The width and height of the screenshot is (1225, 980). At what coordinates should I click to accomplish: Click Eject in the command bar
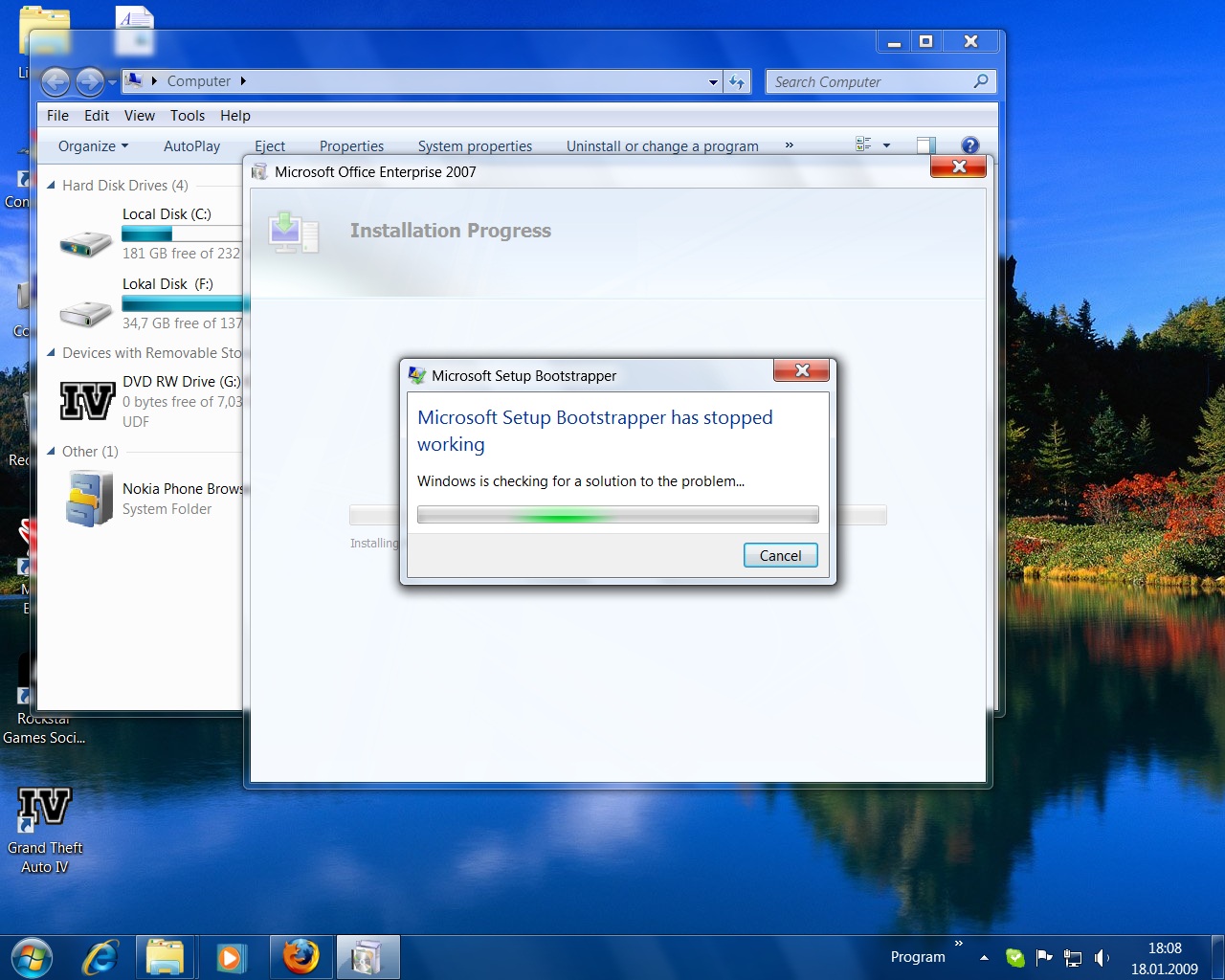[270, 146]
